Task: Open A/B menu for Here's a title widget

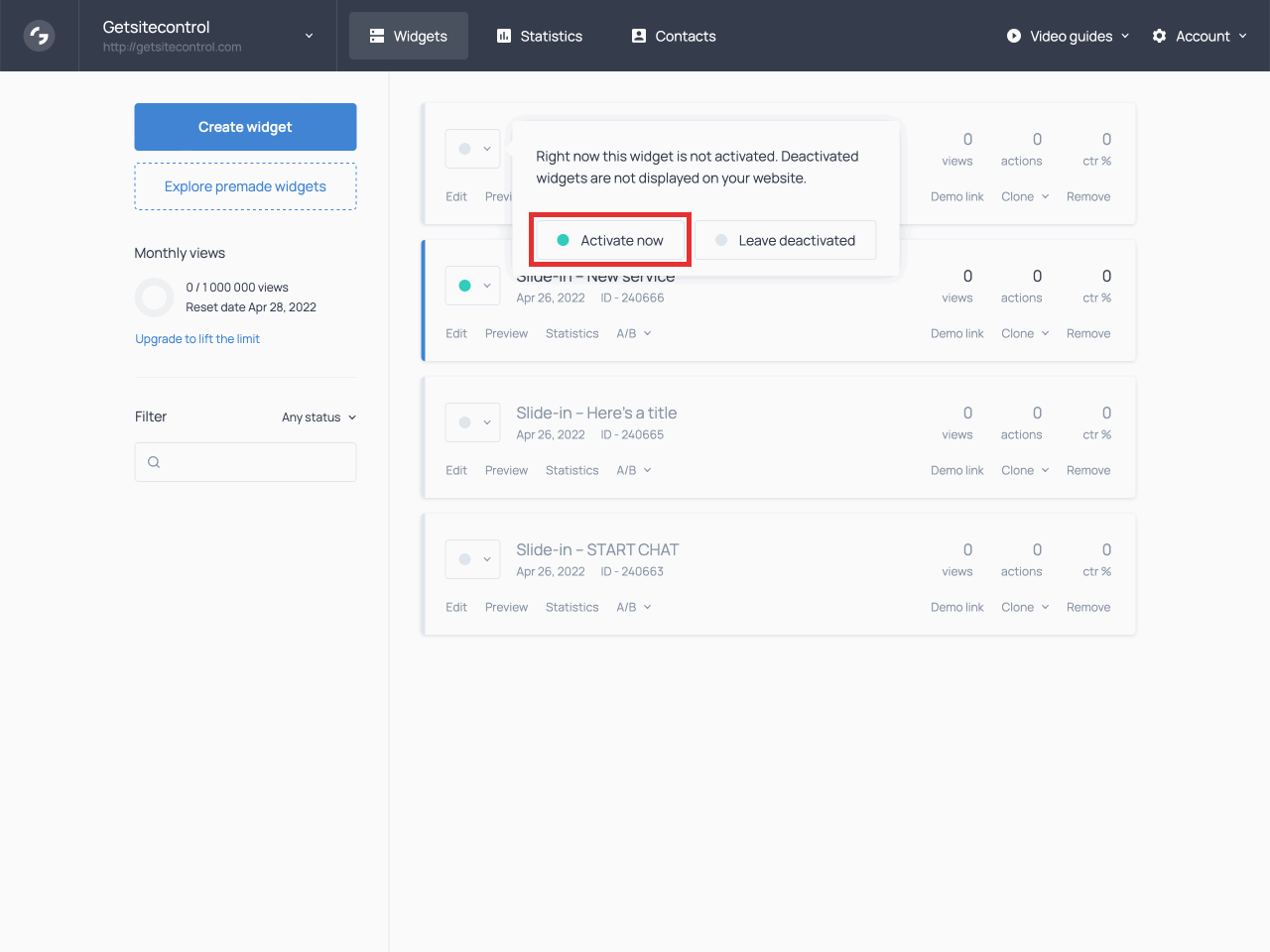Action: 633,470
